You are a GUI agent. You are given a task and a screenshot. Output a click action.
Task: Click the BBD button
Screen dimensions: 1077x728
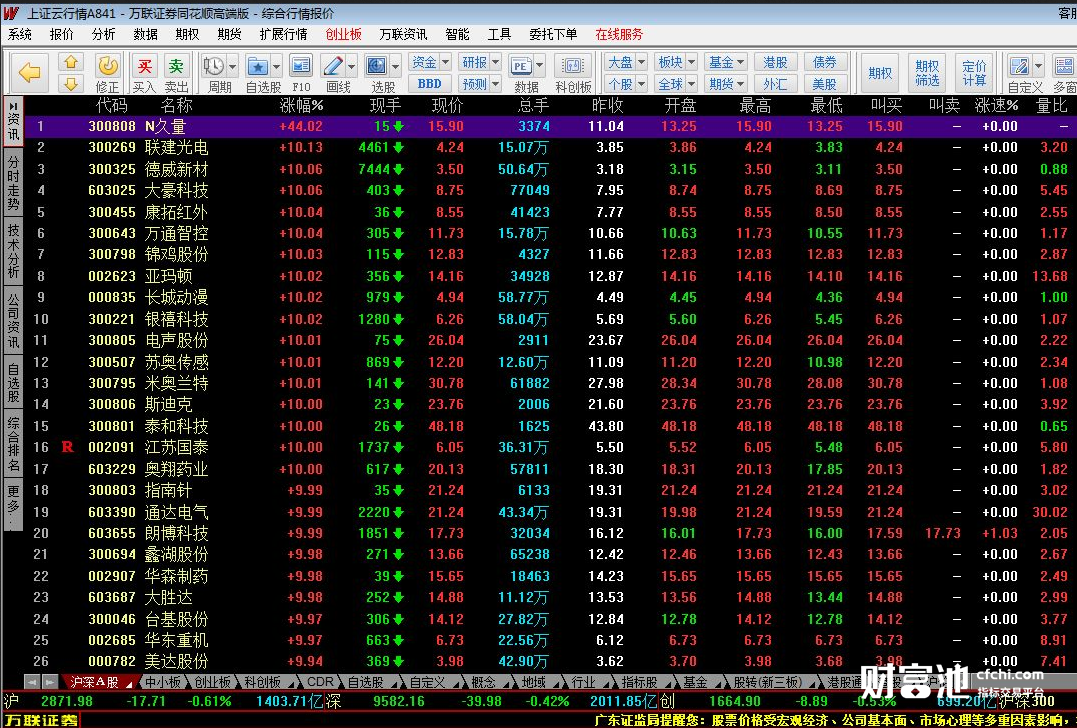pyautogui.click(x=429, y=84)
